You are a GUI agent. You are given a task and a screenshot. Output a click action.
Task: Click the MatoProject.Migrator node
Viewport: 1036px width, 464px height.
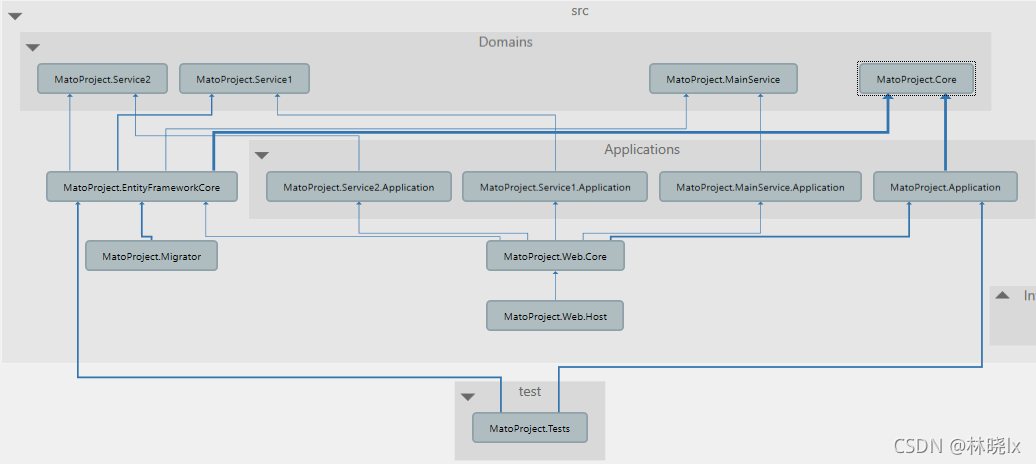coord(151,256)
